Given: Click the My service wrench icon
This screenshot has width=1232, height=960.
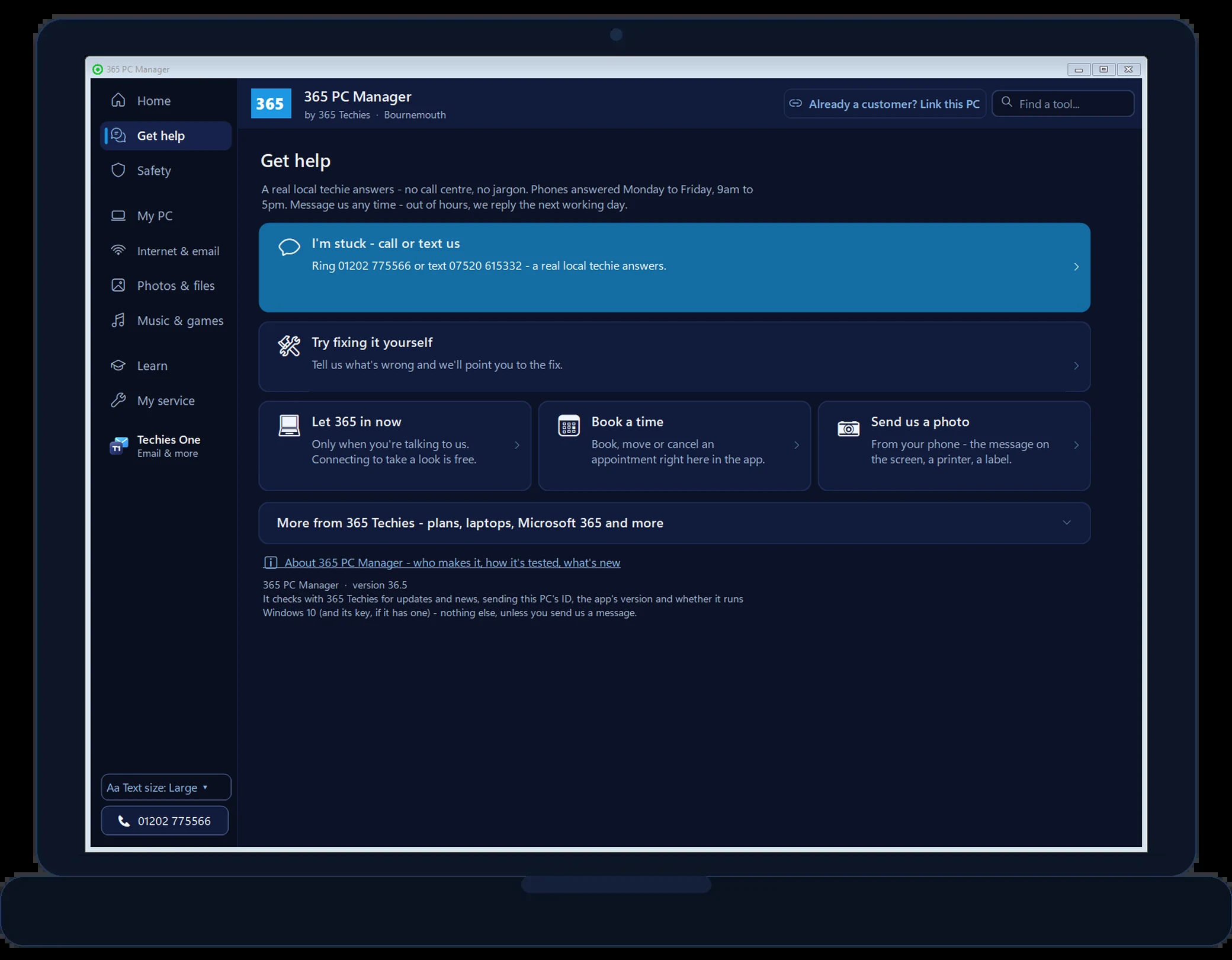Looking at the screenshot, I should [118, 400].
